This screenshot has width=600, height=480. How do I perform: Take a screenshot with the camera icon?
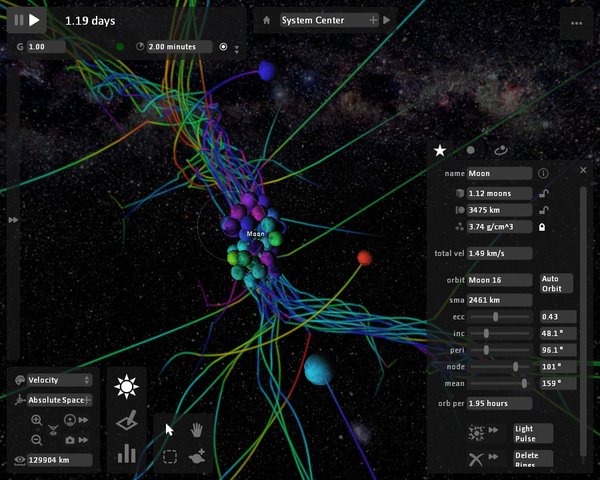(70, 440)
